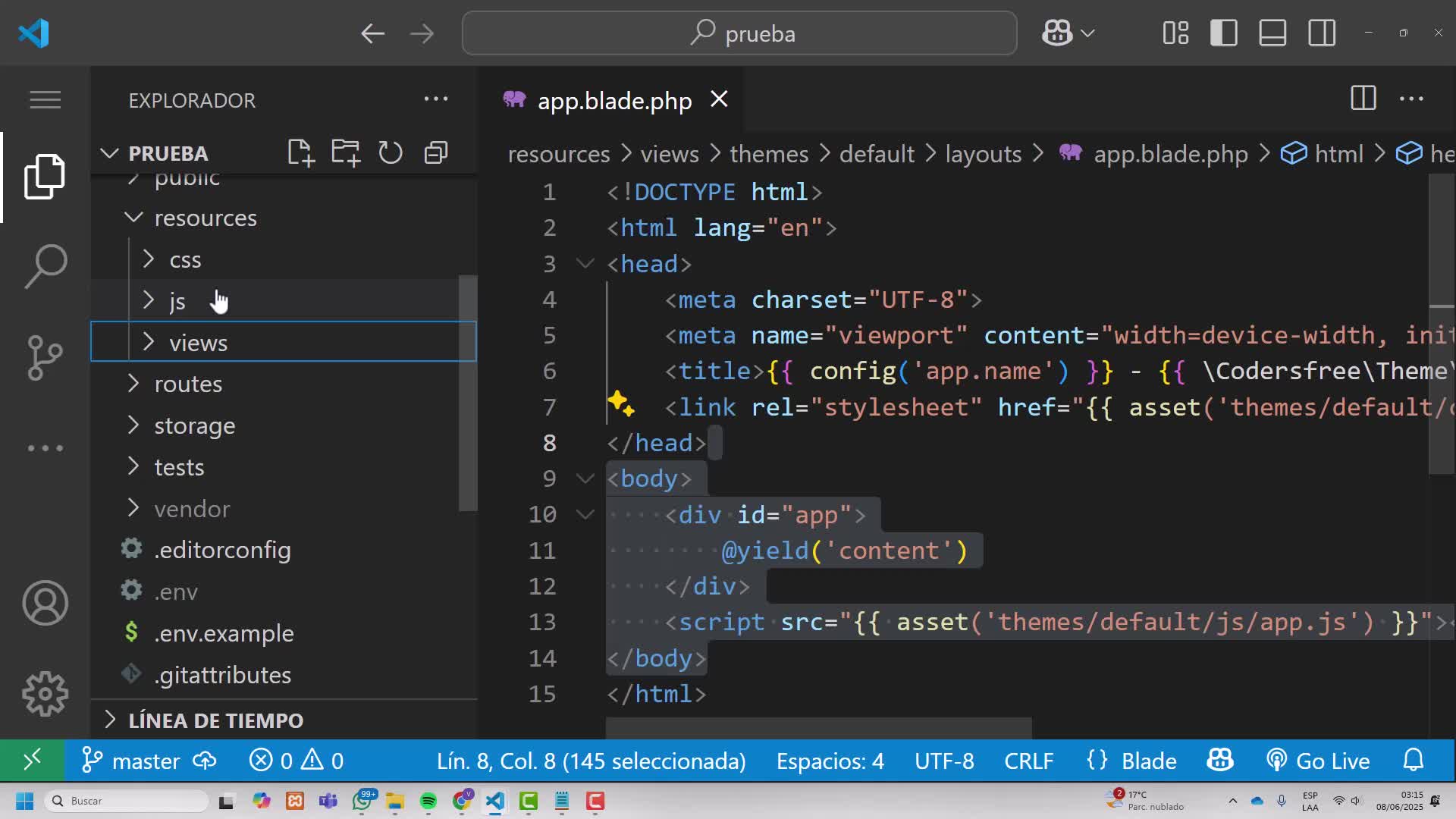The width and height of the screenshot is (1456, 819).
Task: Click the sparkle code action on line 7
Action: pos(620,403)
